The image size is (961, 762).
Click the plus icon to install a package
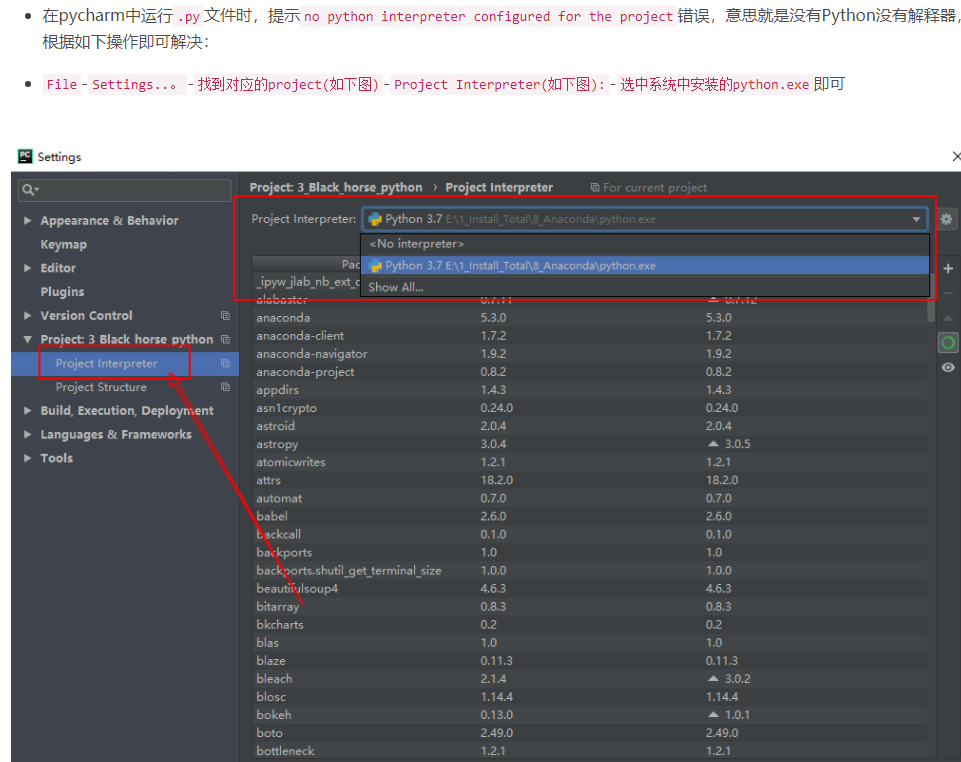(x=946, y=268)
